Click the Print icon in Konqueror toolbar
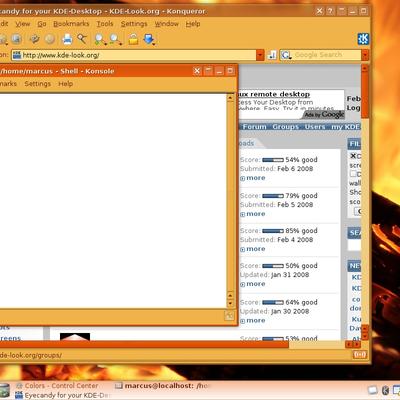Viewport: 400px width, 400px height. tap(67, 39)
